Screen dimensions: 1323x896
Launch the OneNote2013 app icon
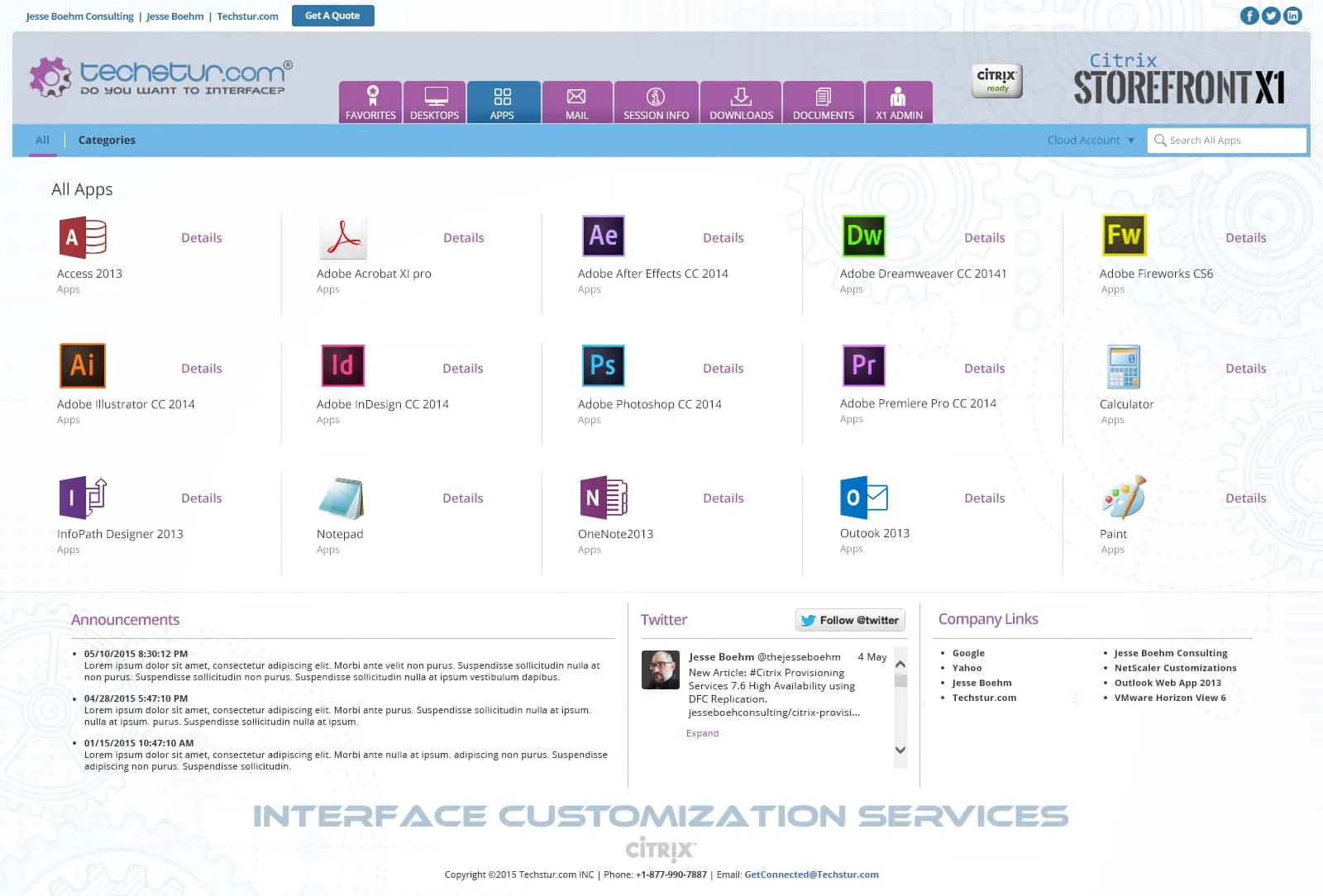click(604, 497)
